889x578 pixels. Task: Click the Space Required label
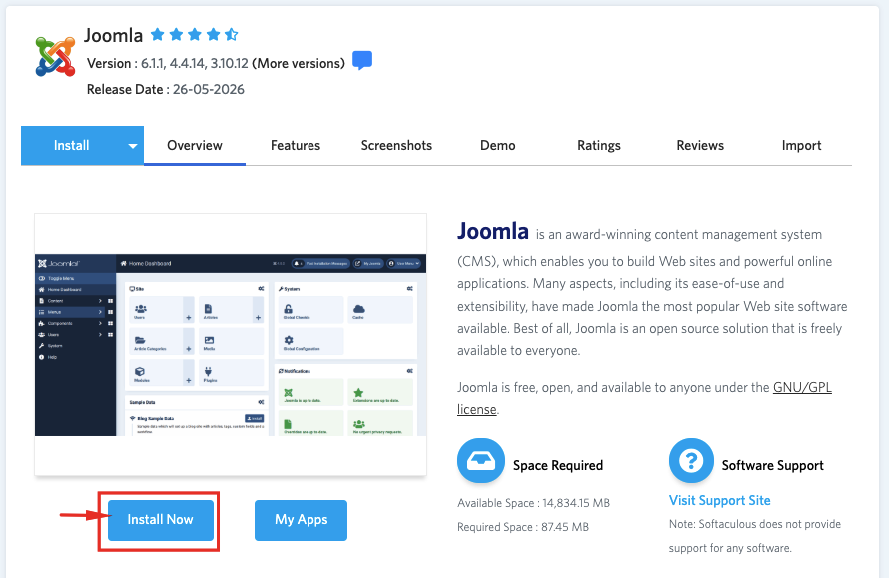(x=558, y=466)
